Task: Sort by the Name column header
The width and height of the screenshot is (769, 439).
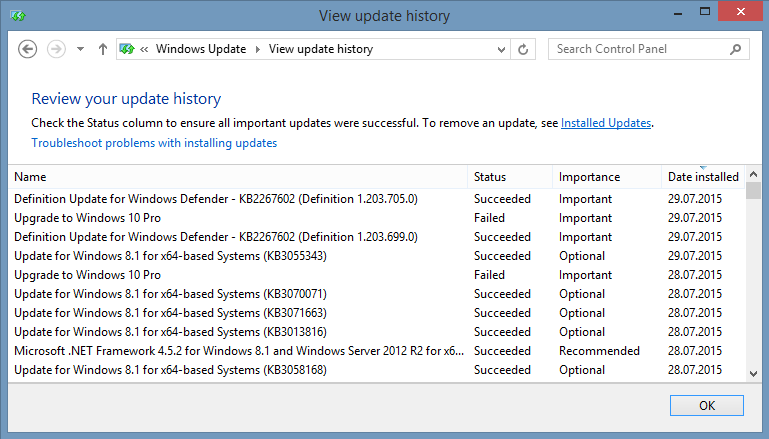Action: click(x=238, y=177)
